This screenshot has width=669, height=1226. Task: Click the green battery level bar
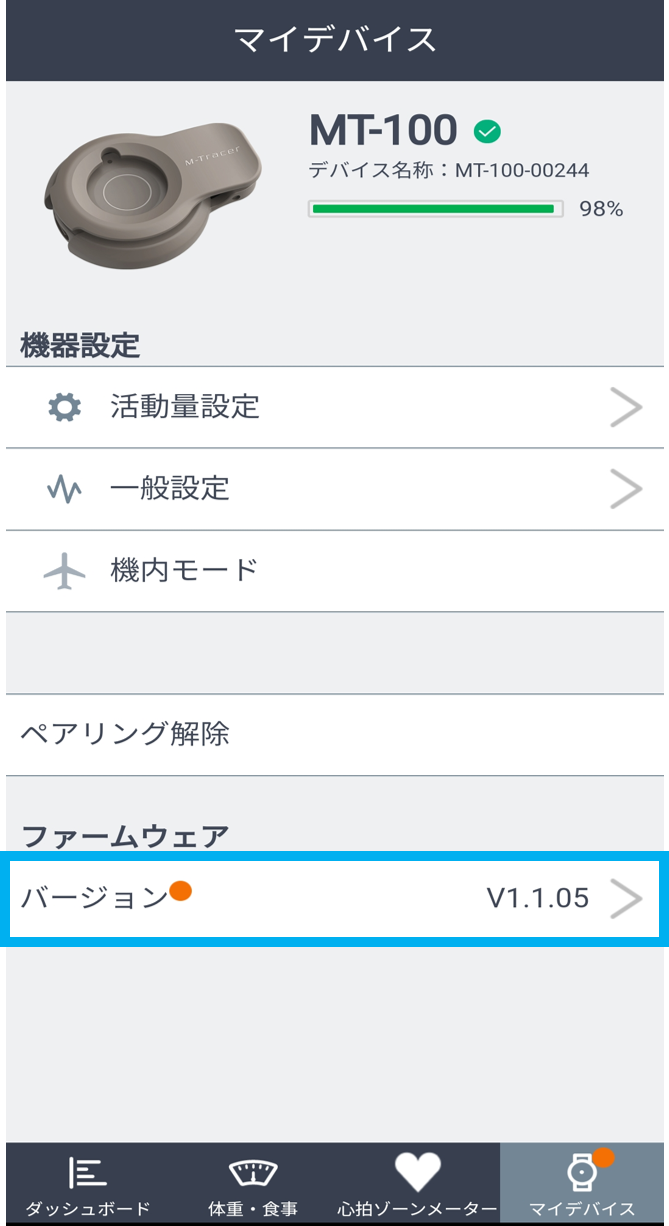(x=433, y=209)
